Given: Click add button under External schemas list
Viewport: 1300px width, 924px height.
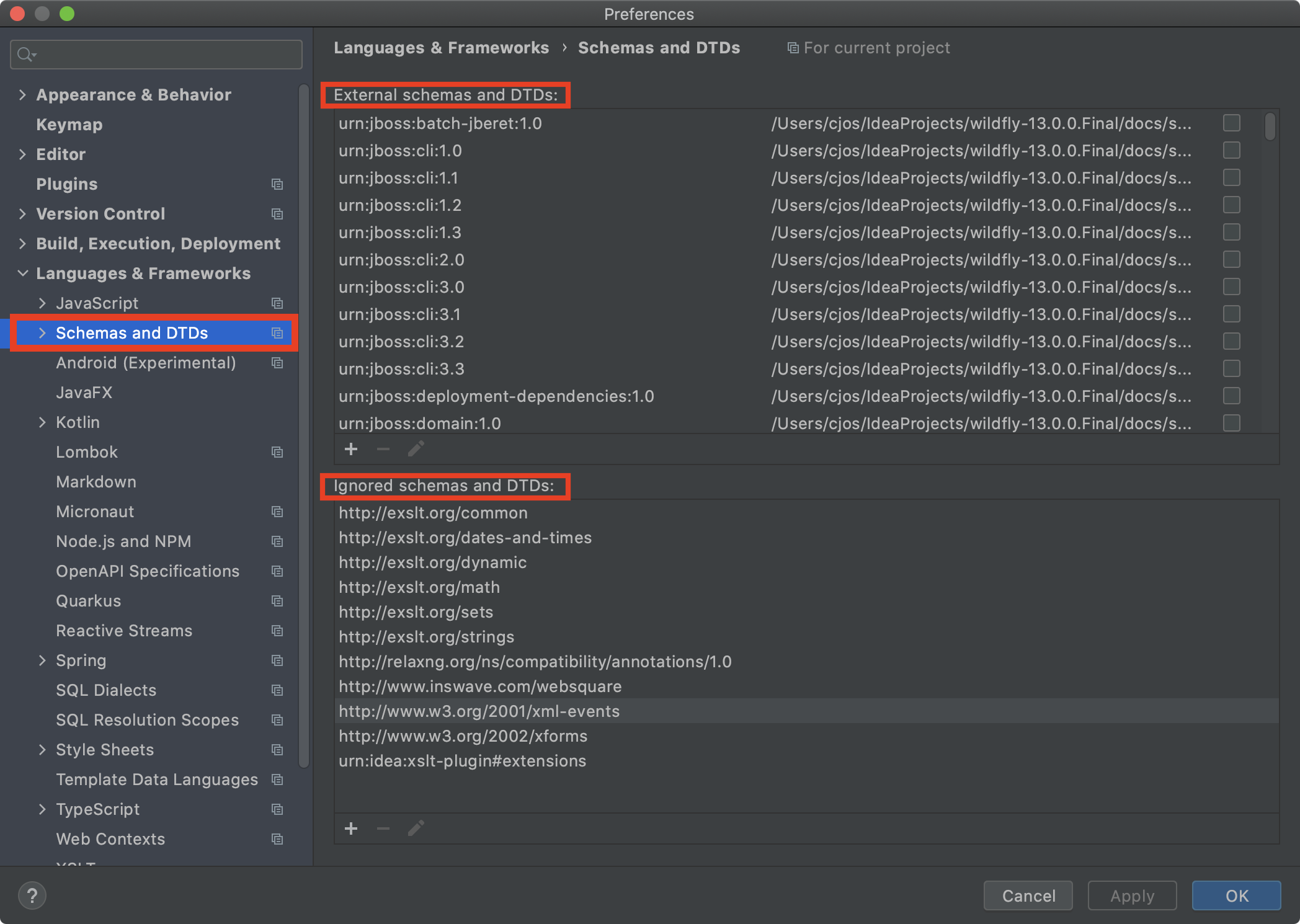Looking at the screenshot, I should (351, 449).
